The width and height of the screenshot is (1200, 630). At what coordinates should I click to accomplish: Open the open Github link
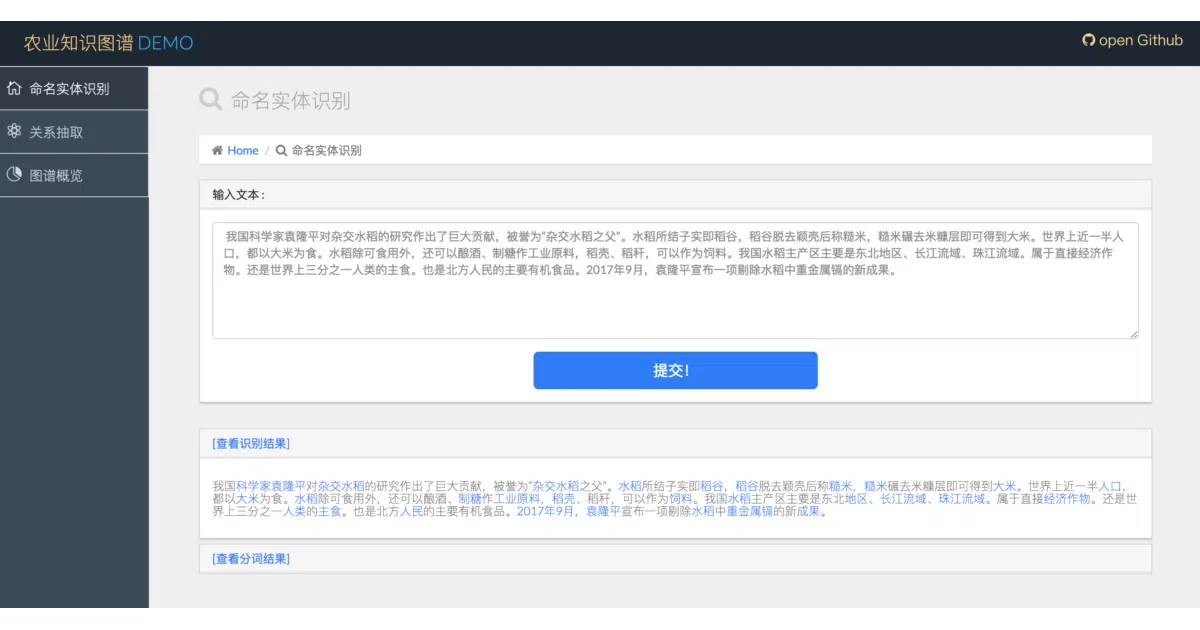1132,41
